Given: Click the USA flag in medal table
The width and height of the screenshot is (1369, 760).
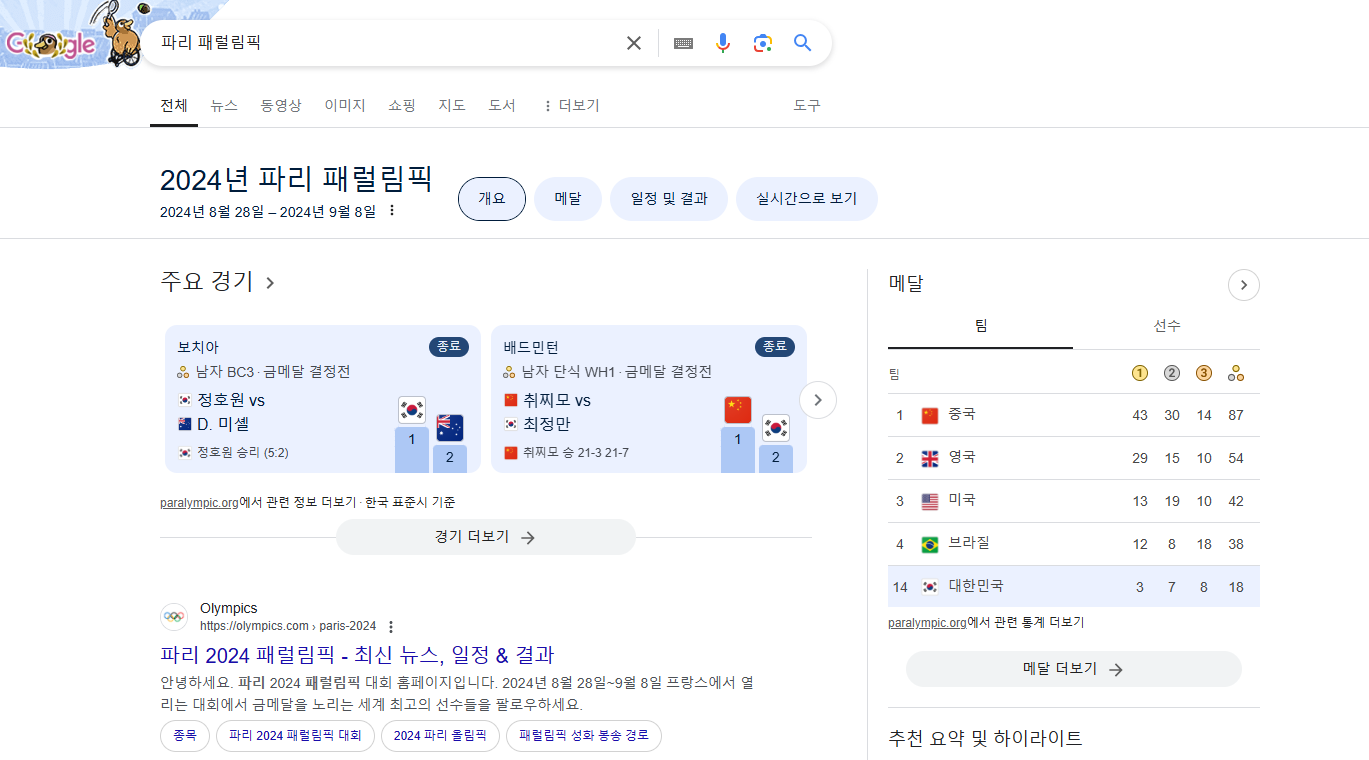Looking at the screenshot, I should [930, 501].
